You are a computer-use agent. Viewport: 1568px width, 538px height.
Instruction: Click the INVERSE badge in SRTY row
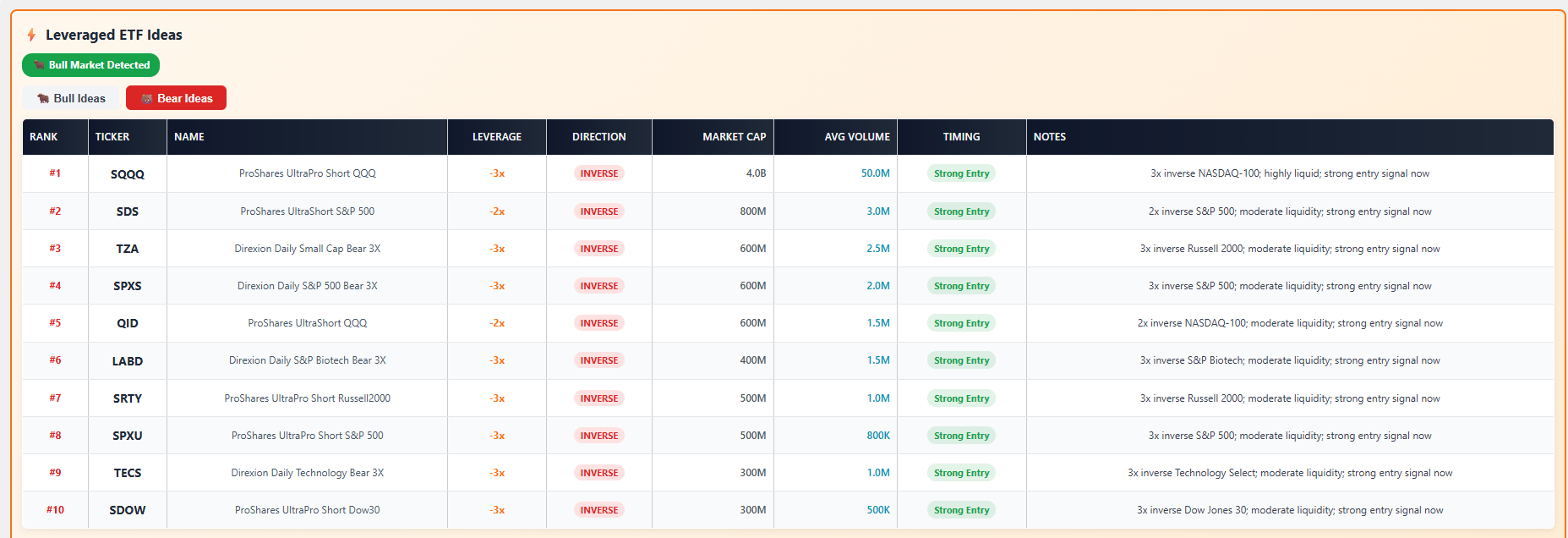(x=598, y=398)
